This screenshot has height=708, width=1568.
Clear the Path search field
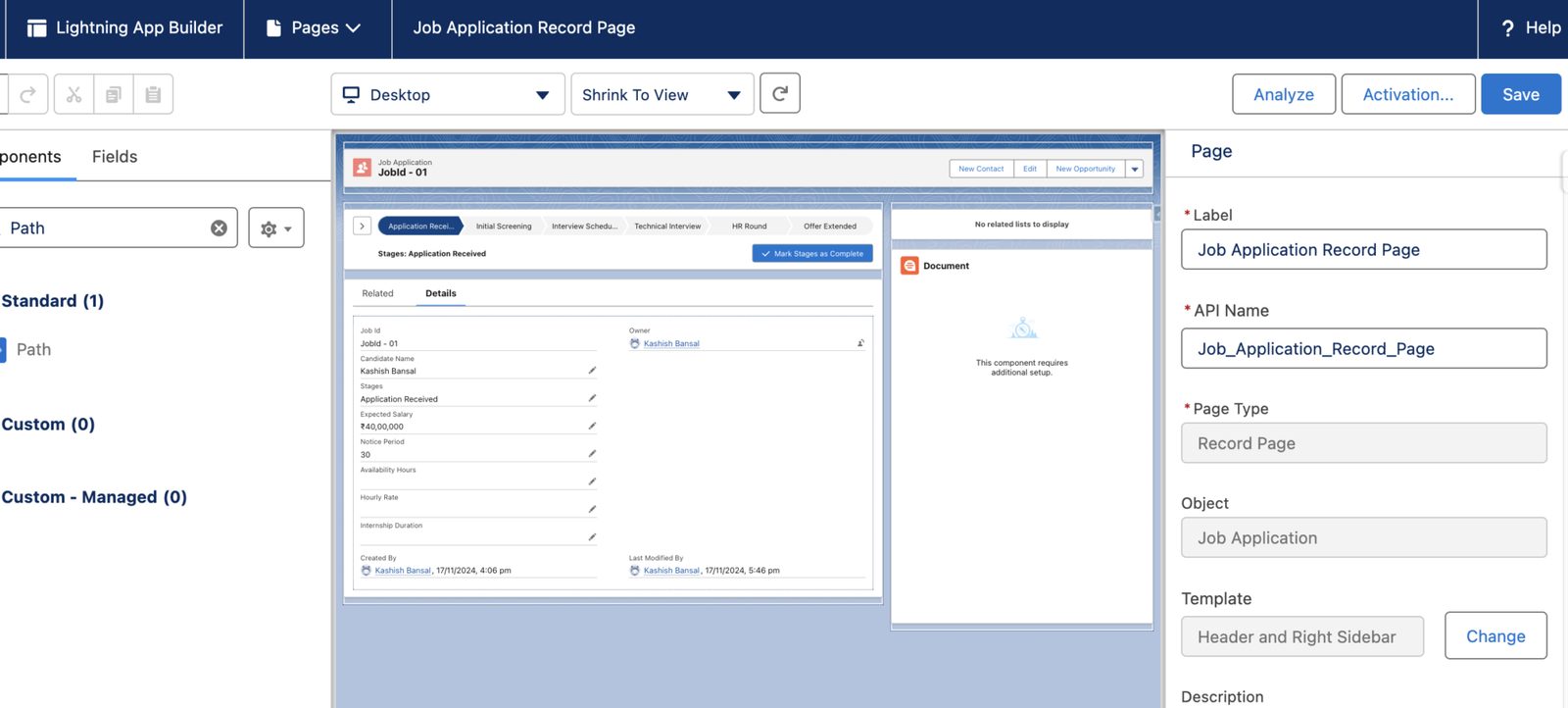219,228
